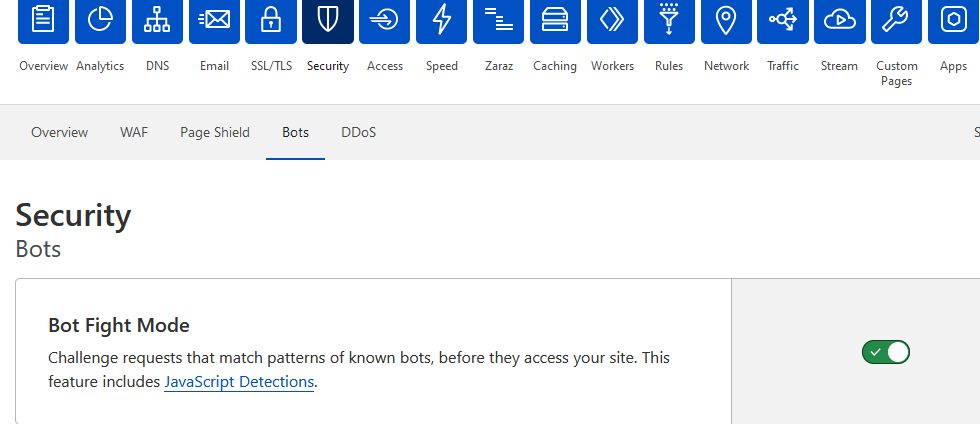Open Stream cloud play icon

839,20
